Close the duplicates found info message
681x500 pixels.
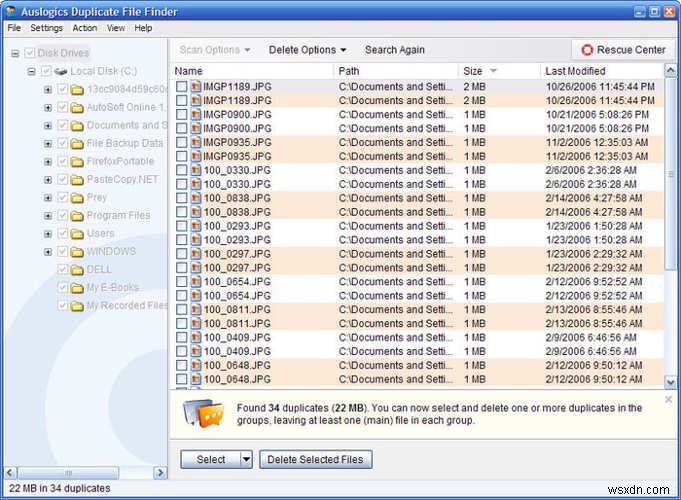point(668,399)
